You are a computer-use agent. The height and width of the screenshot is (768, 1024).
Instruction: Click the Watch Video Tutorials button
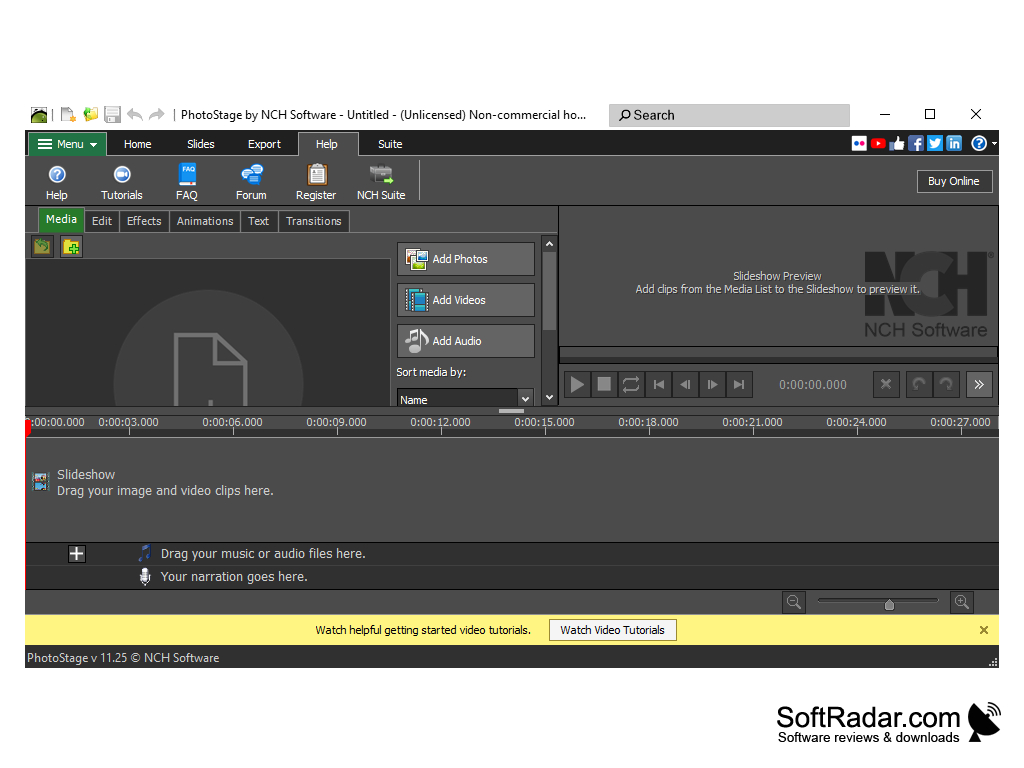[613, 630]
